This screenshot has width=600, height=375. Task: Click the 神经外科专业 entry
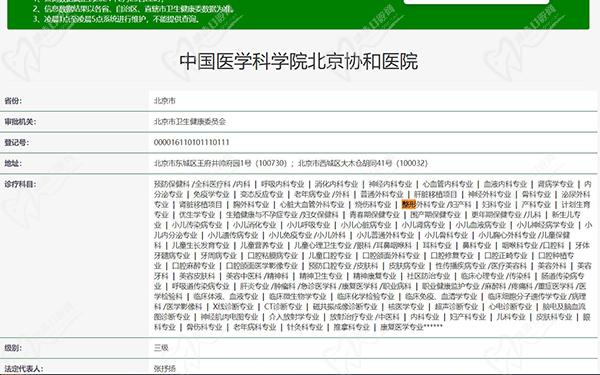pos(489,194)
